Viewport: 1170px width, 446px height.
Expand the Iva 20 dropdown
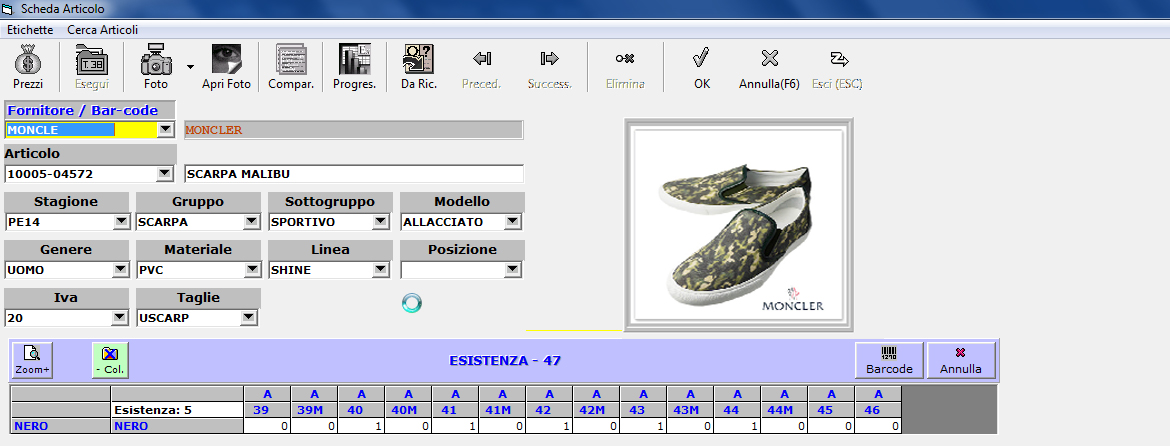tap(120, 318)
